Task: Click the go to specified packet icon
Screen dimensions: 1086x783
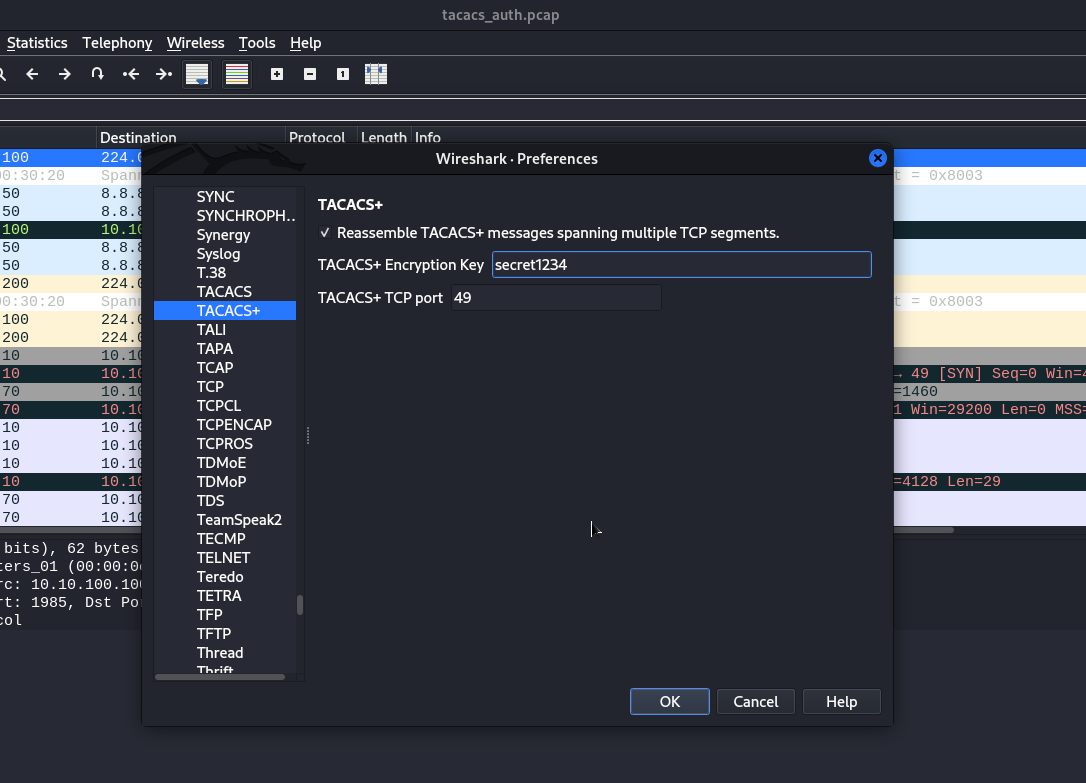Action: tap(97, 74)
